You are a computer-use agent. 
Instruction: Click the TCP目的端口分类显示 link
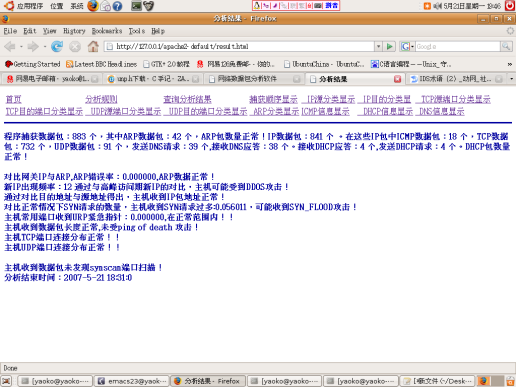(x=44, y=112)
